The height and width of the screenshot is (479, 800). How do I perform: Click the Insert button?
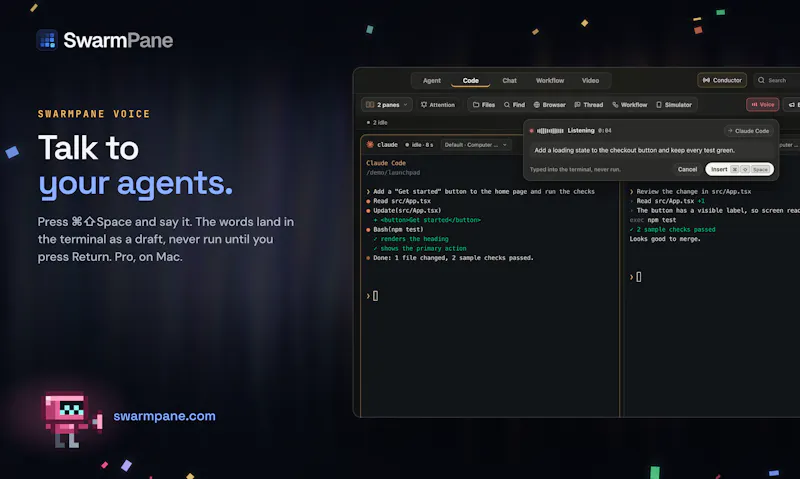(739, 169)
